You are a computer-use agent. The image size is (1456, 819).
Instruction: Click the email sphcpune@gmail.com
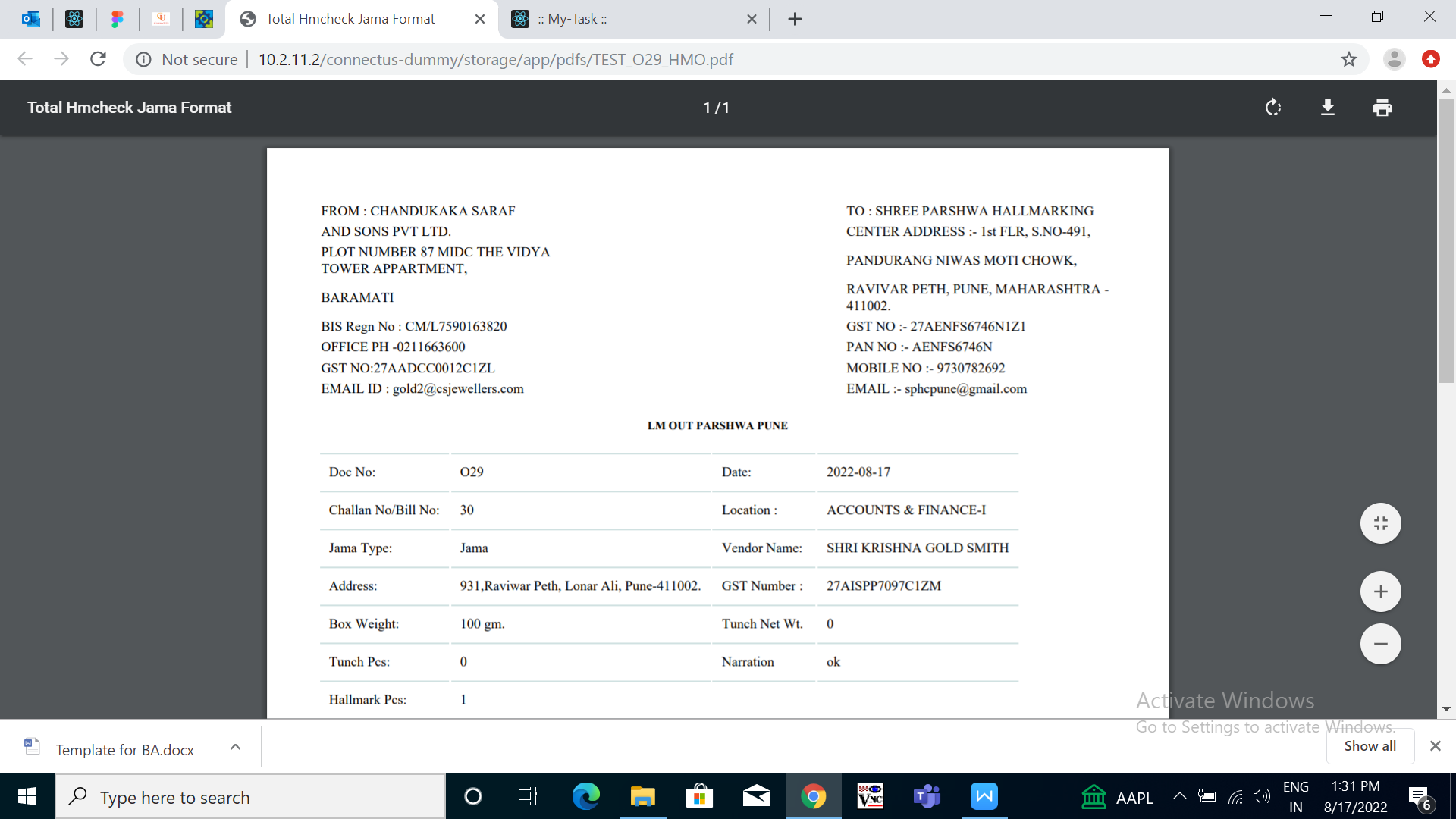965,388
